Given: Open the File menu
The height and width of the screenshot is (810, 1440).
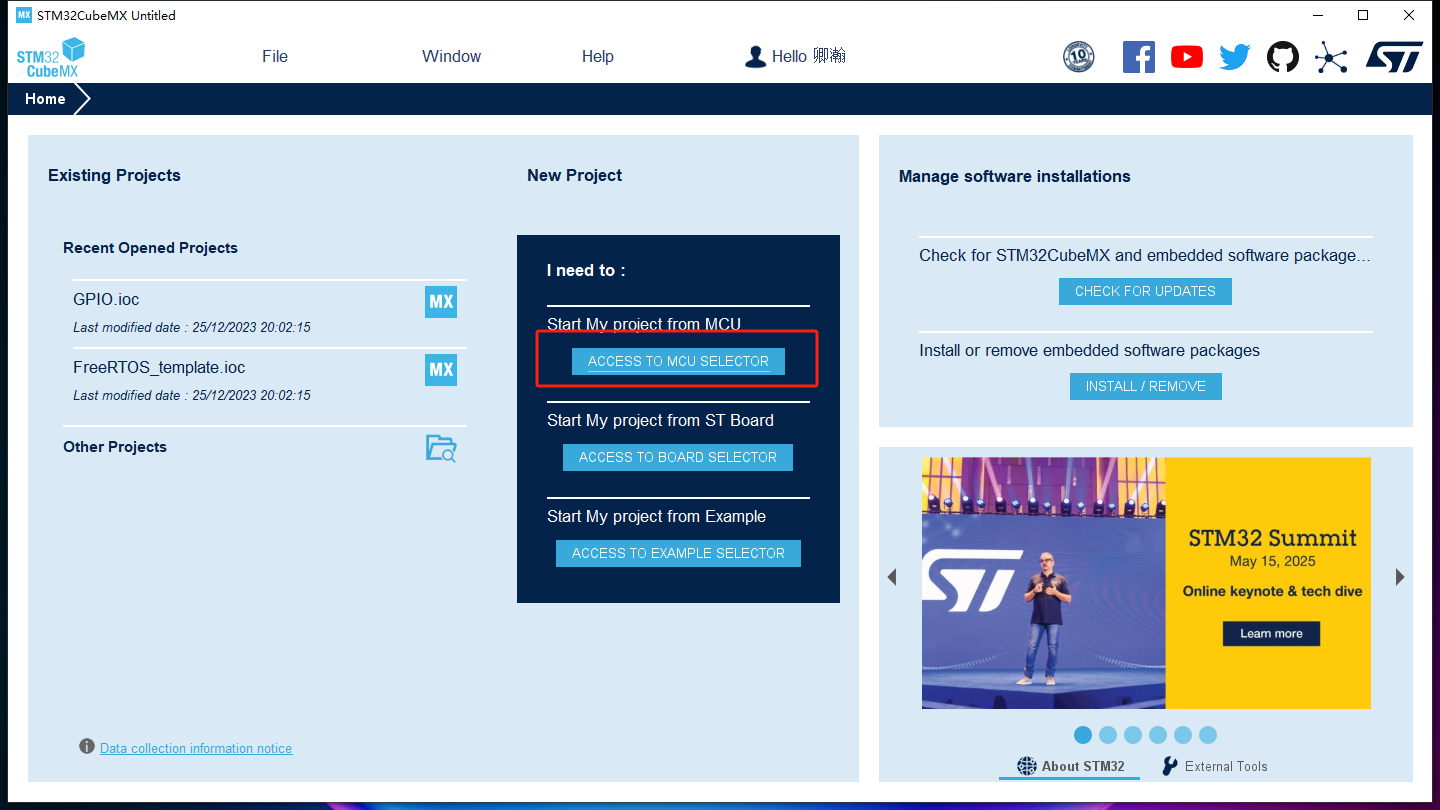Looking at the screenshot, I should coord(275,57).
